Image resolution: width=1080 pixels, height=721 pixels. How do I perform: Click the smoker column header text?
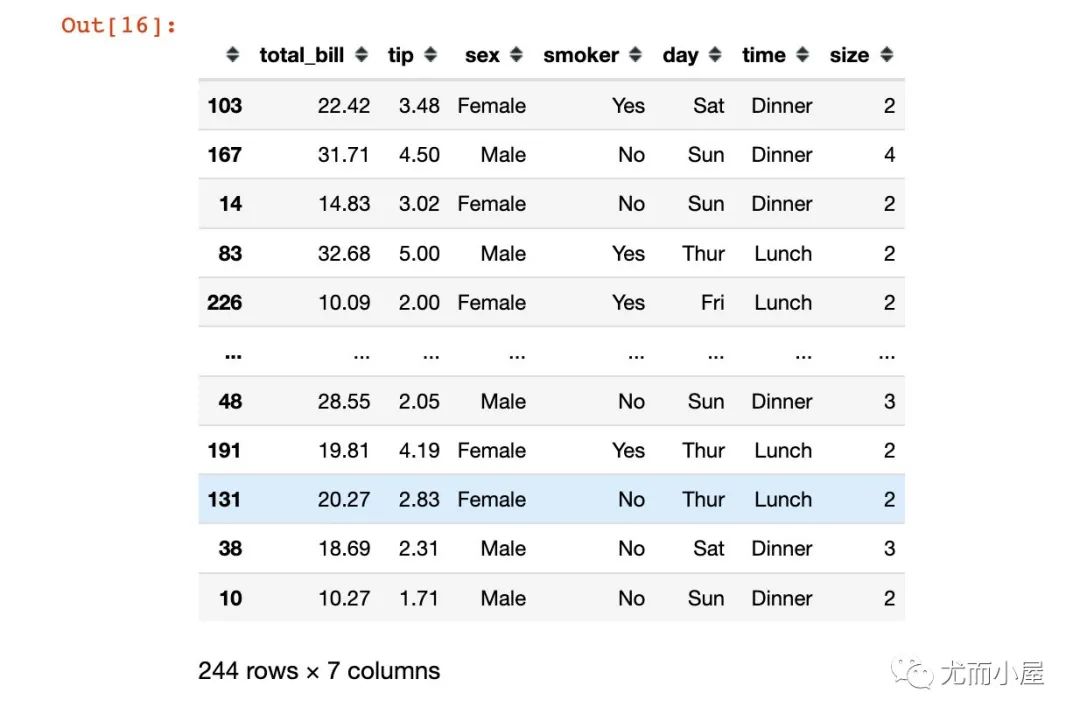tap(581, 56)
